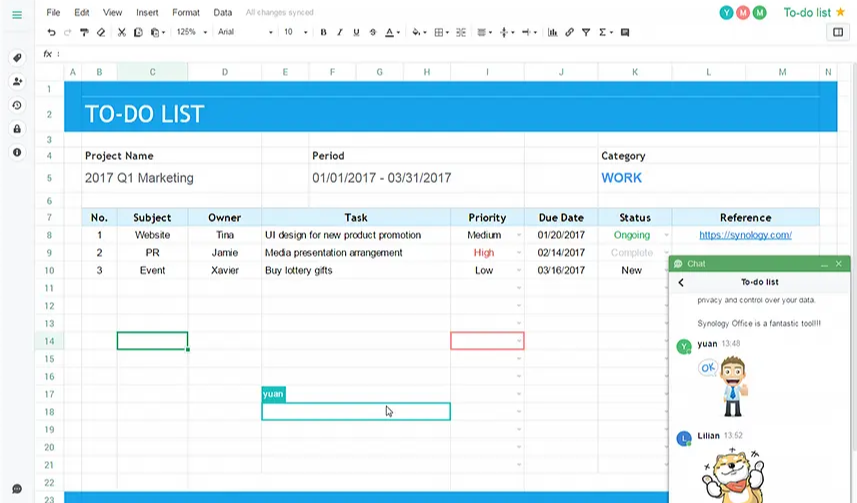Click the info icon in left sidebar
857x503 pixels.
(17, 152)
